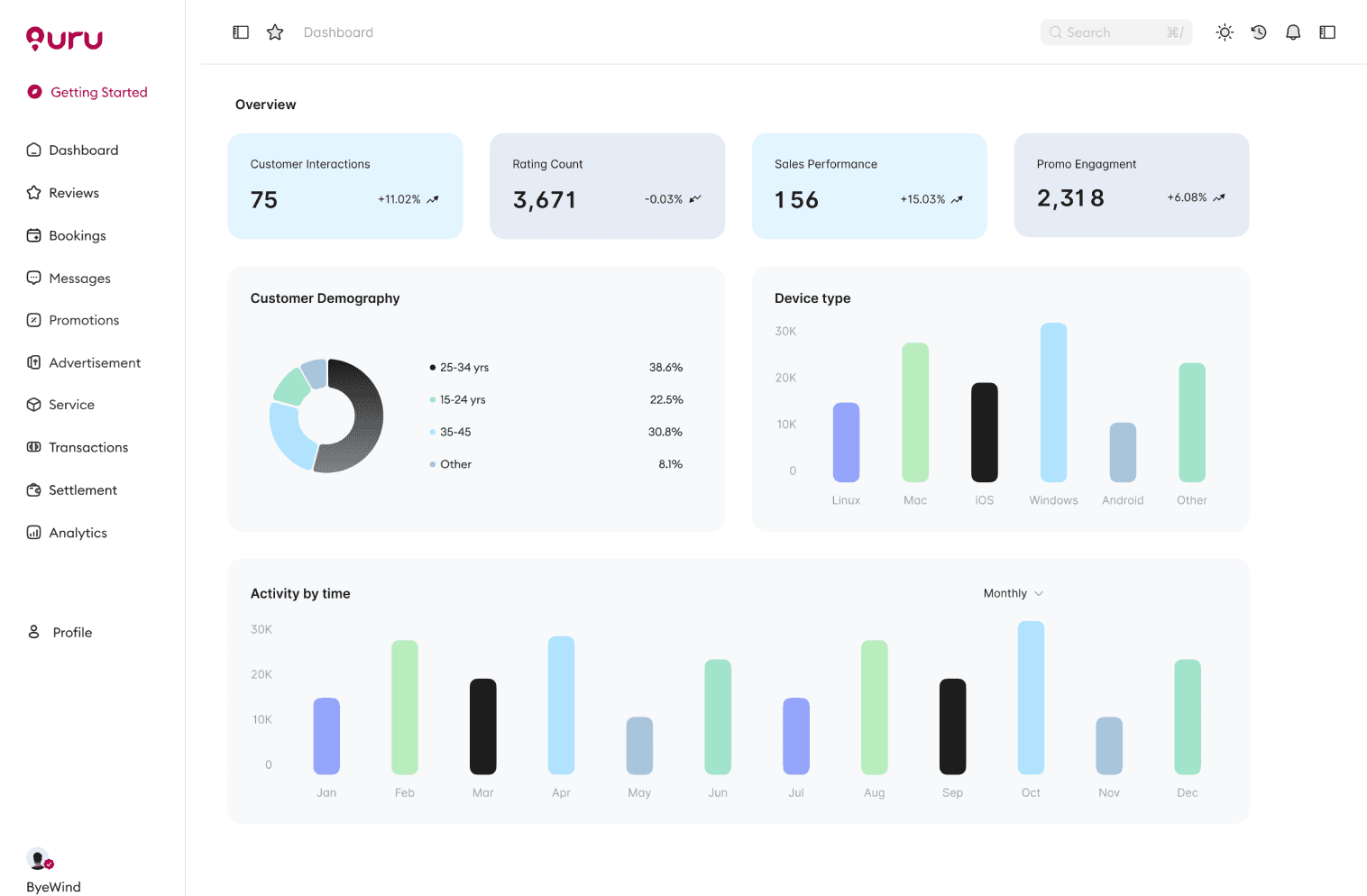
Task: Click the -0.03% downward trend icon
Action: pyautogui.click(x=695, y=199)
